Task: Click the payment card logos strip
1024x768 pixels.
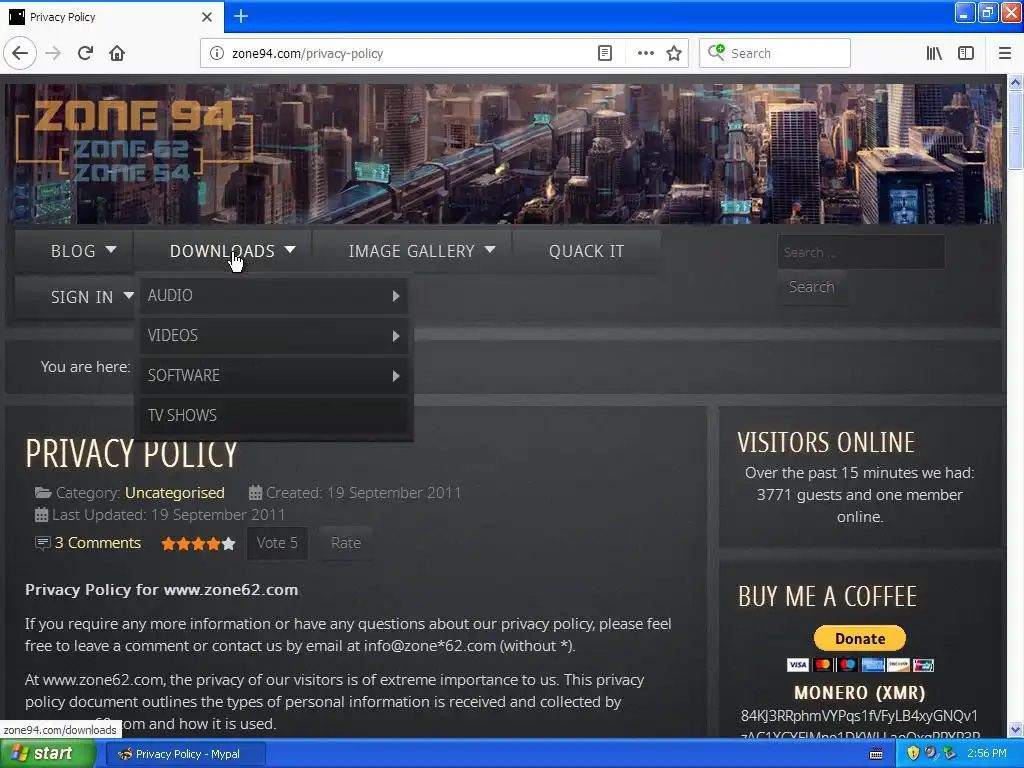Action: coord(860,665)
